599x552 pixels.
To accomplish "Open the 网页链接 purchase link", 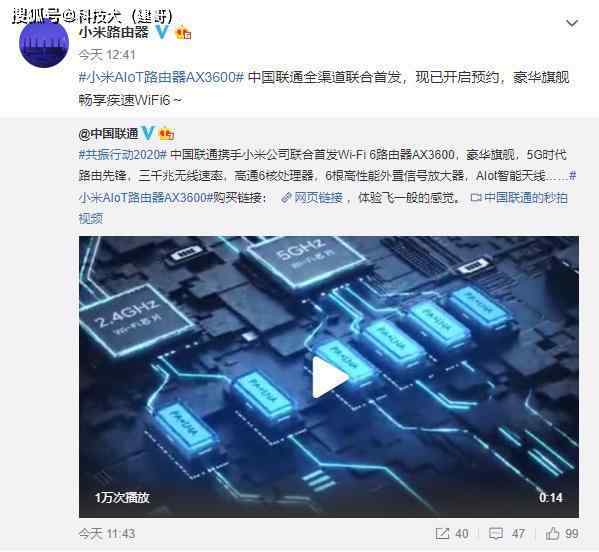I will [x=312, y=197].
